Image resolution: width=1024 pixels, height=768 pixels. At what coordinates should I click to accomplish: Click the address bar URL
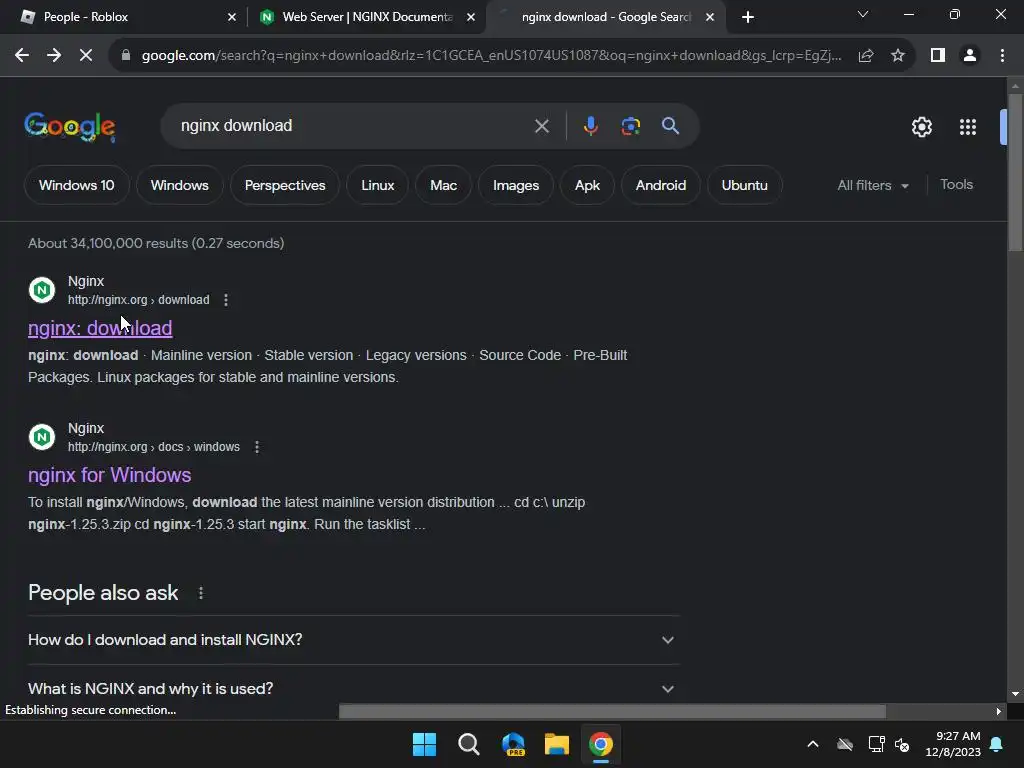[491, 56]
